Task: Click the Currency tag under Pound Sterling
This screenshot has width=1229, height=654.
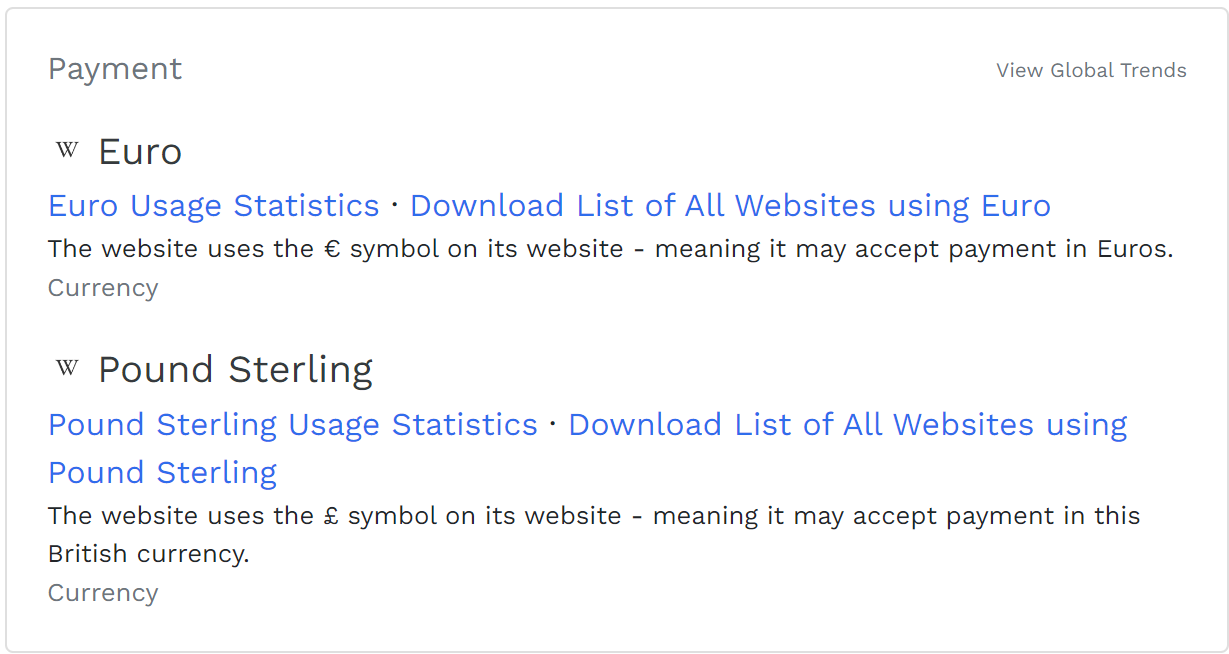Action: (103, 593)
